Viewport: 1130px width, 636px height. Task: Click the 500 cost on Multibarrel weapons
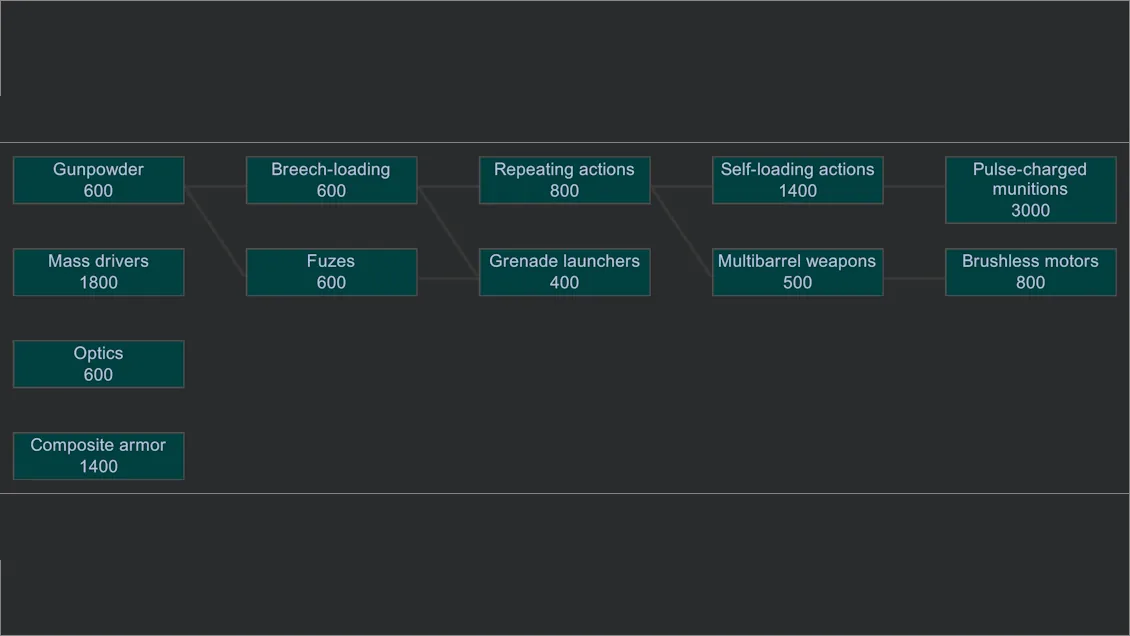click(797, 283)
